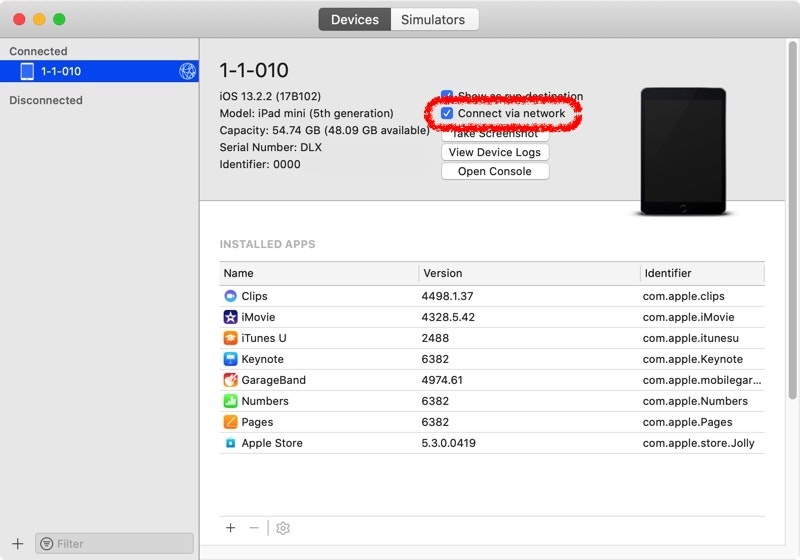Switch to the Simulators tab
Image resolution: width=800 pixels, height=560 pixels.
coord(434,19)
